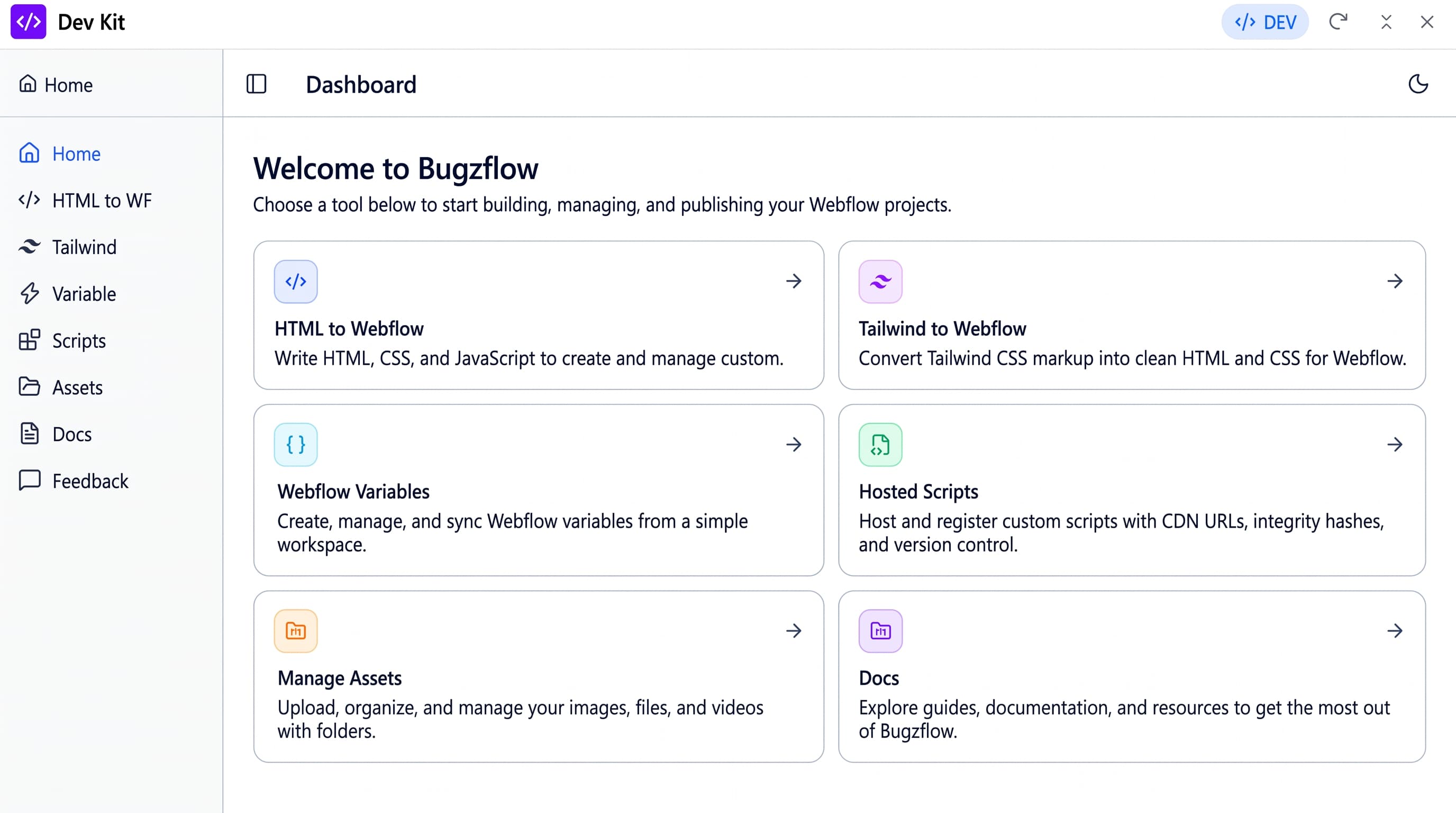Click the arrow on the Hosted Scripts card

[1395, 445]
